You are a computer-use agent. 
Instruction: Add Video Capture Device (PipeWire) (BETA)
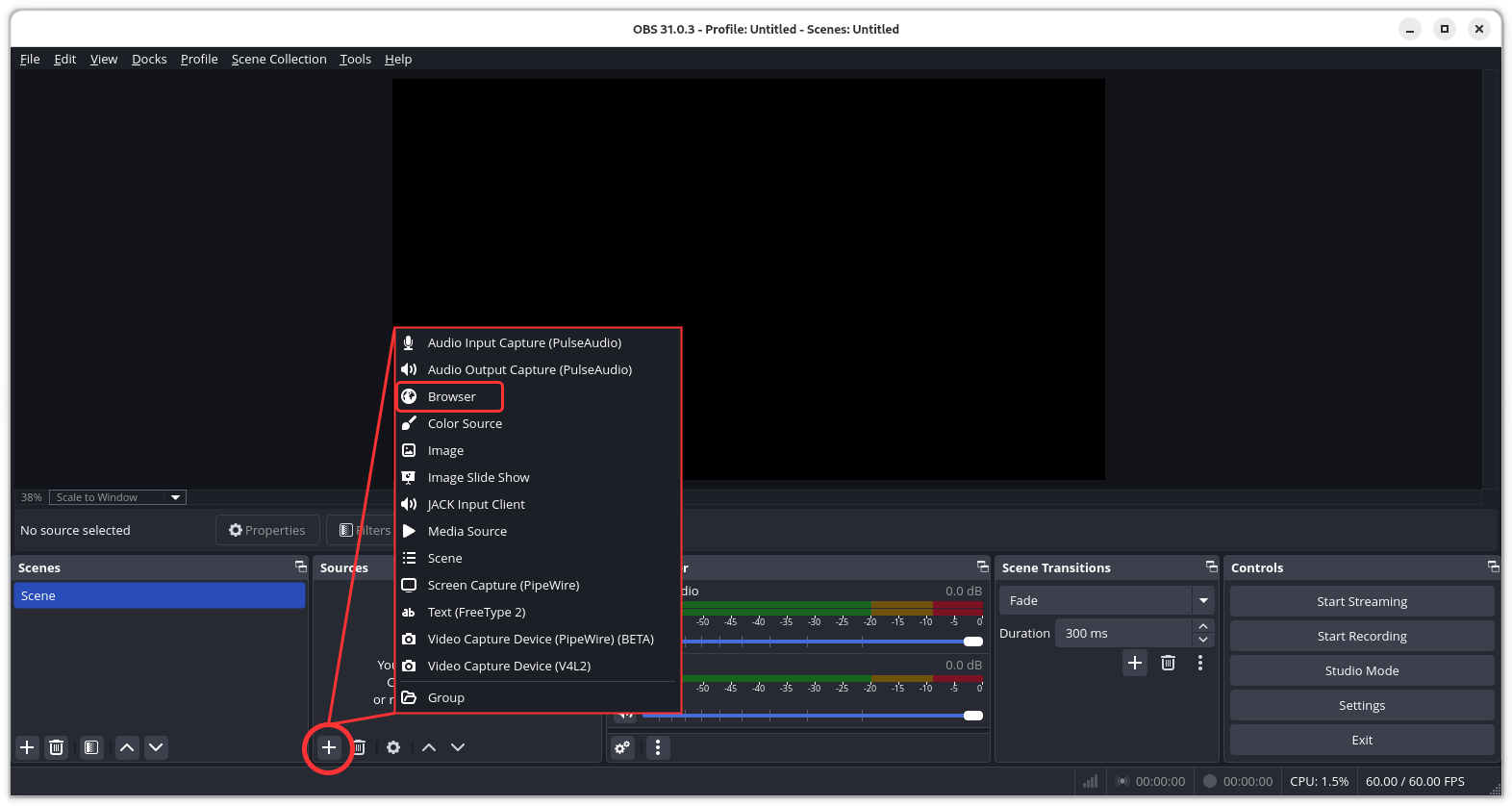pyautogui.click(x=539, y=639)
